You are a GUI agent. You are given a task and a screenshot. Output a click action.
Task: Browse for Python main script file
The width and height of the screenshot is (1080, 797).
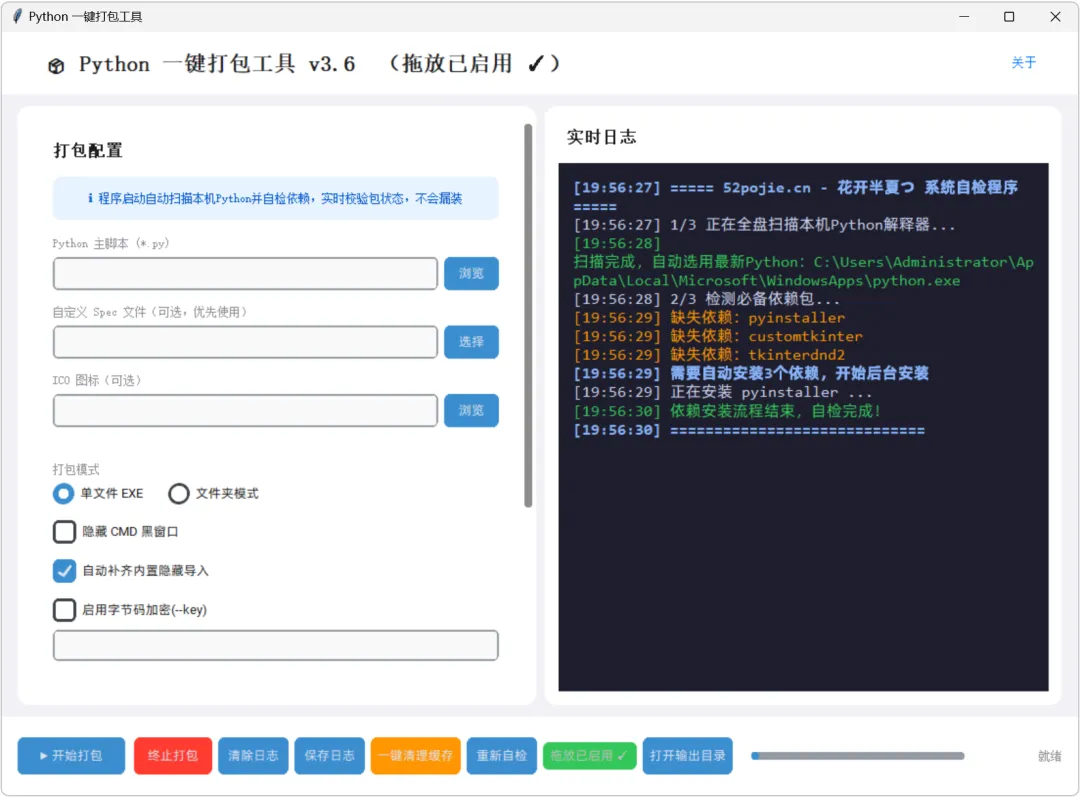click(471, 273)
